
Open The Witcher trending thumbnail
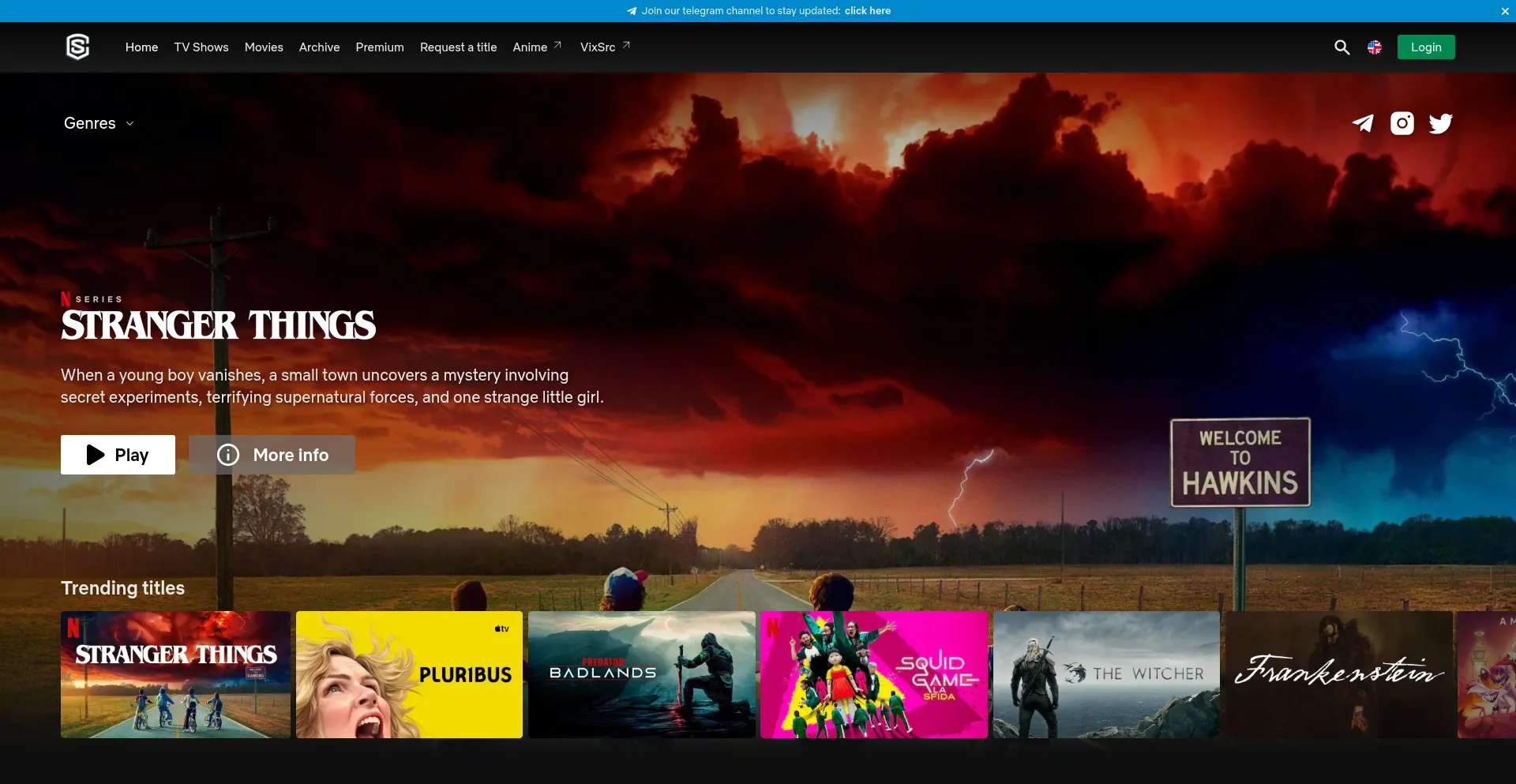click(1106, 674)
